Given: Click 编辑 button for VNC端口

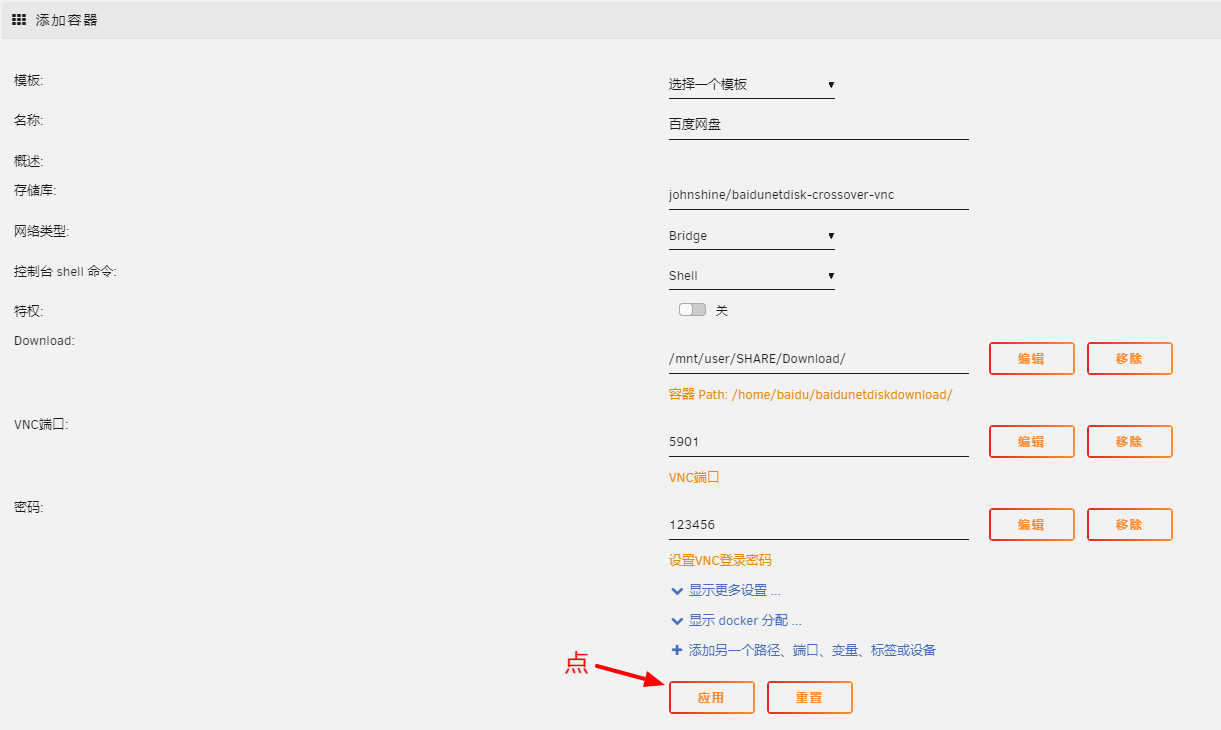Looking at the screenshot, I should 1031,442.
